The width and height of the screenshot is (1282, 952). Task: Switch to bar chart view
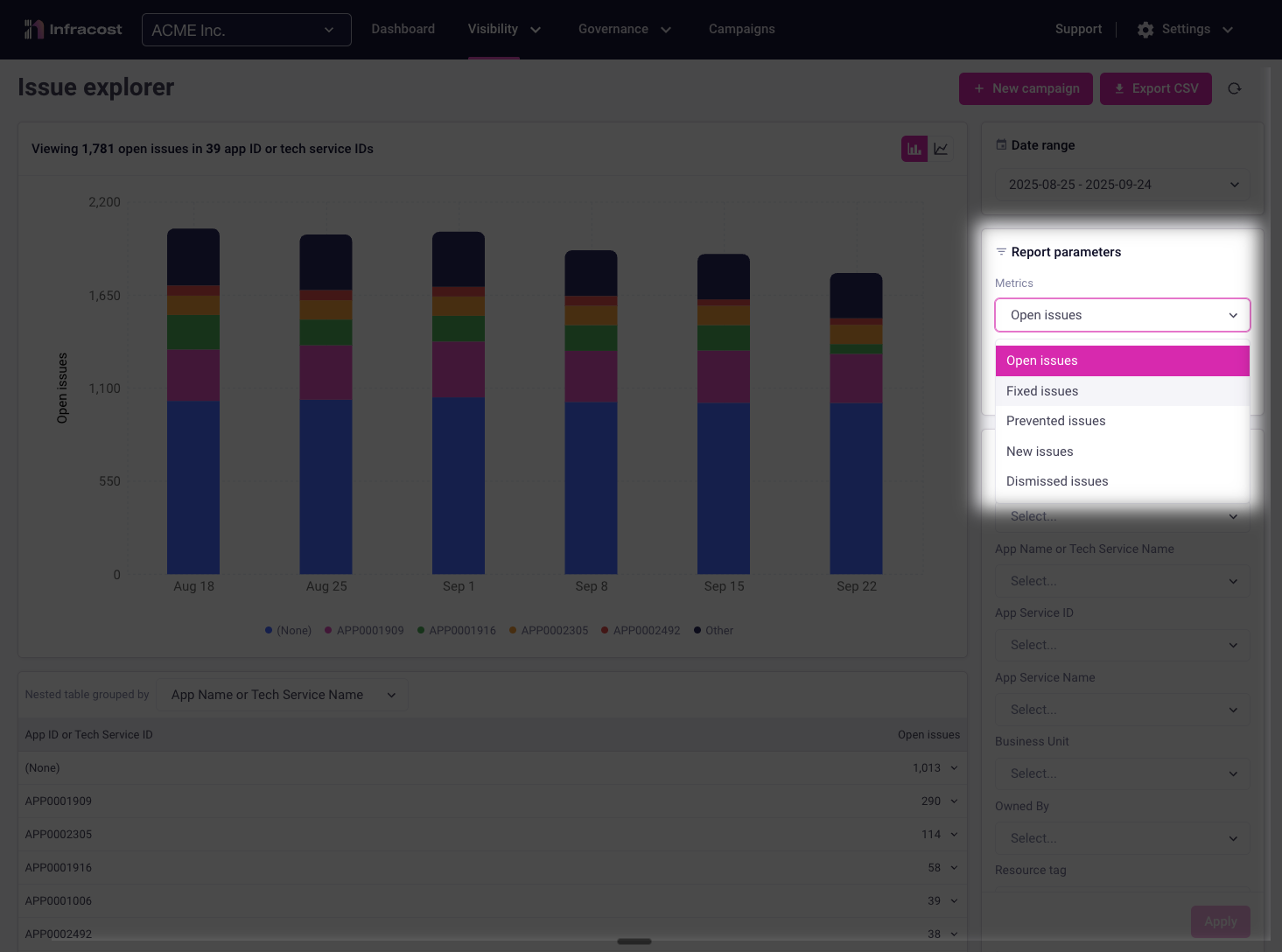tap(914, 149)
